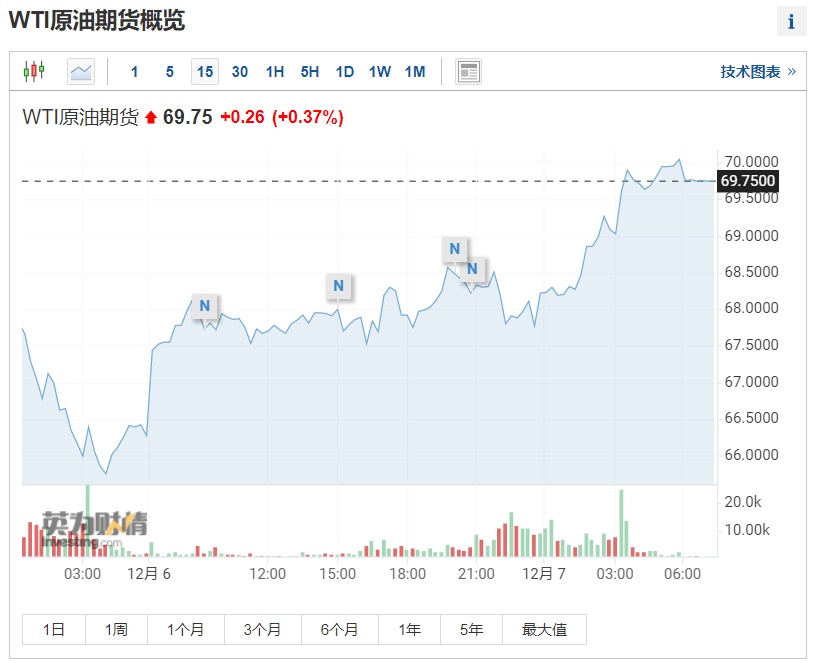Image resolution: width=813 pixels, height=663 pixels.
Task: Click the N news marker near 12月 6
Action: 205,306
